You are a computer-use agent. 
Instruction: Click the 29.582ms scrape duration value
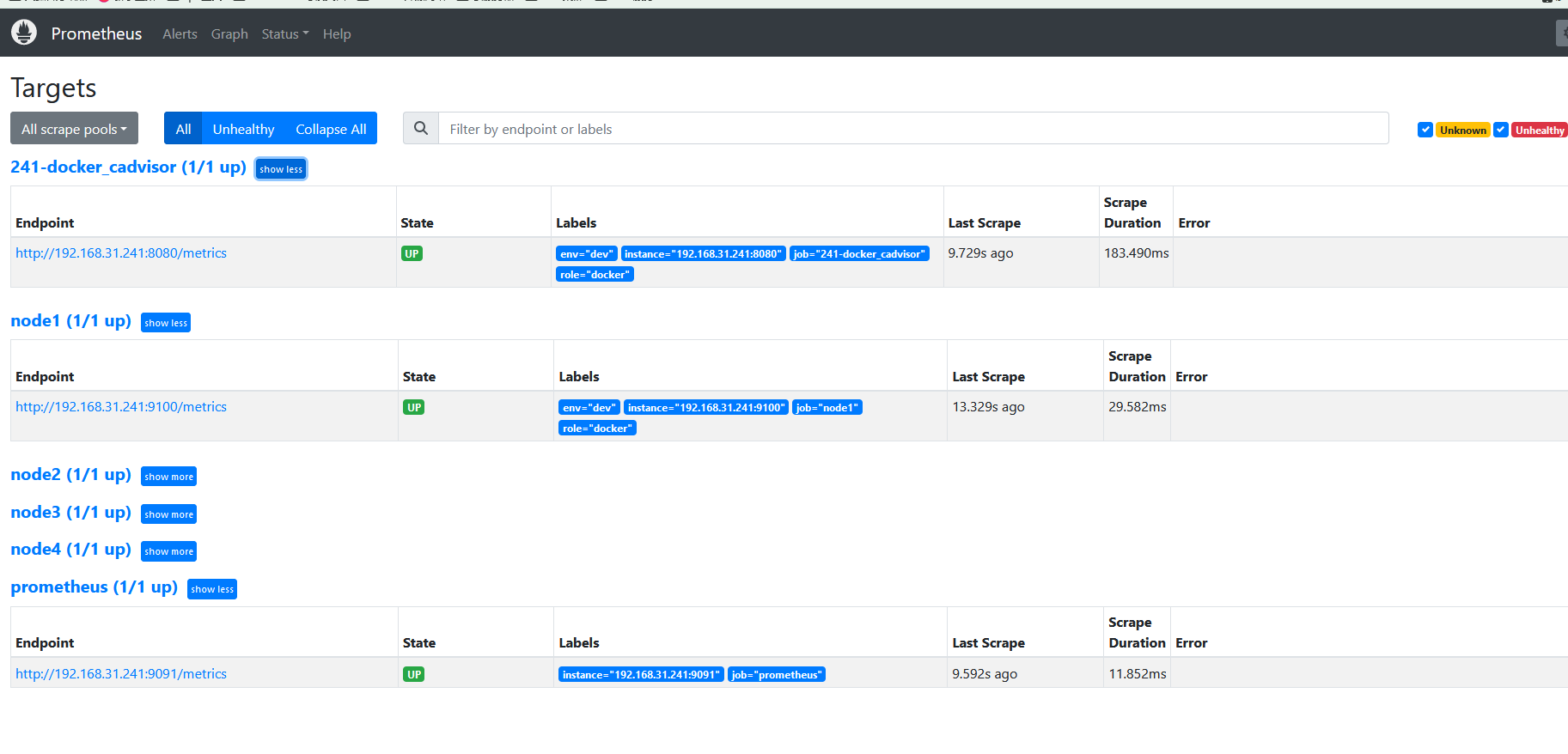pos(1138,407)
